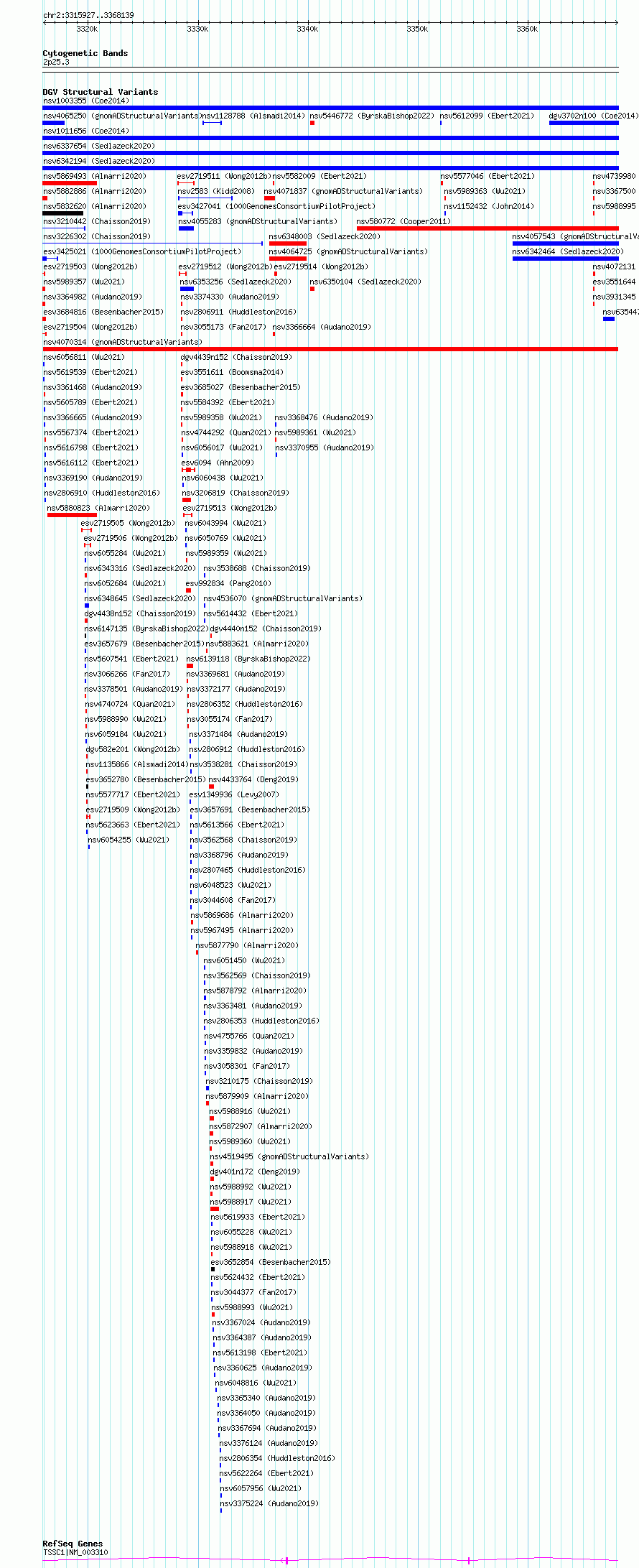
Task: Select nsv4065250 gnomAD structural variant label
Action: pyautogui.click(x=121, y=116)
